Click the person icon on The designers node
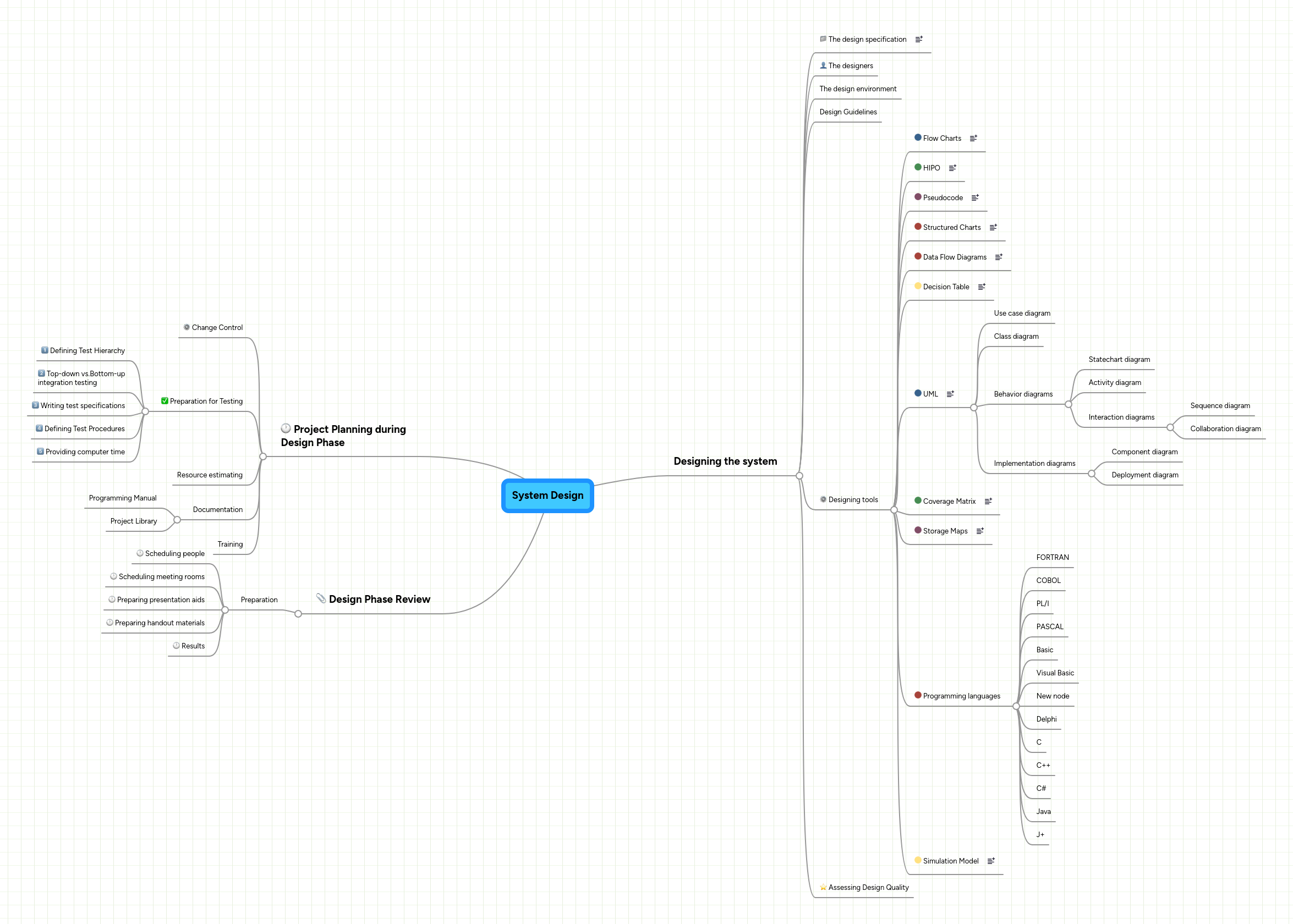1293x924 pixels. pos(823,65)
